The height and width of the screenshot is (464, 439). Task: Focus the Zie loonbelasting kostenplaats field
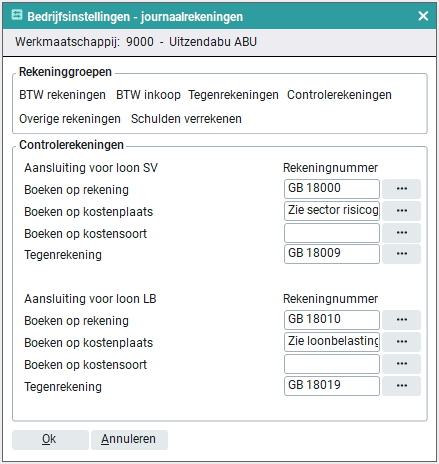(332, 342)
